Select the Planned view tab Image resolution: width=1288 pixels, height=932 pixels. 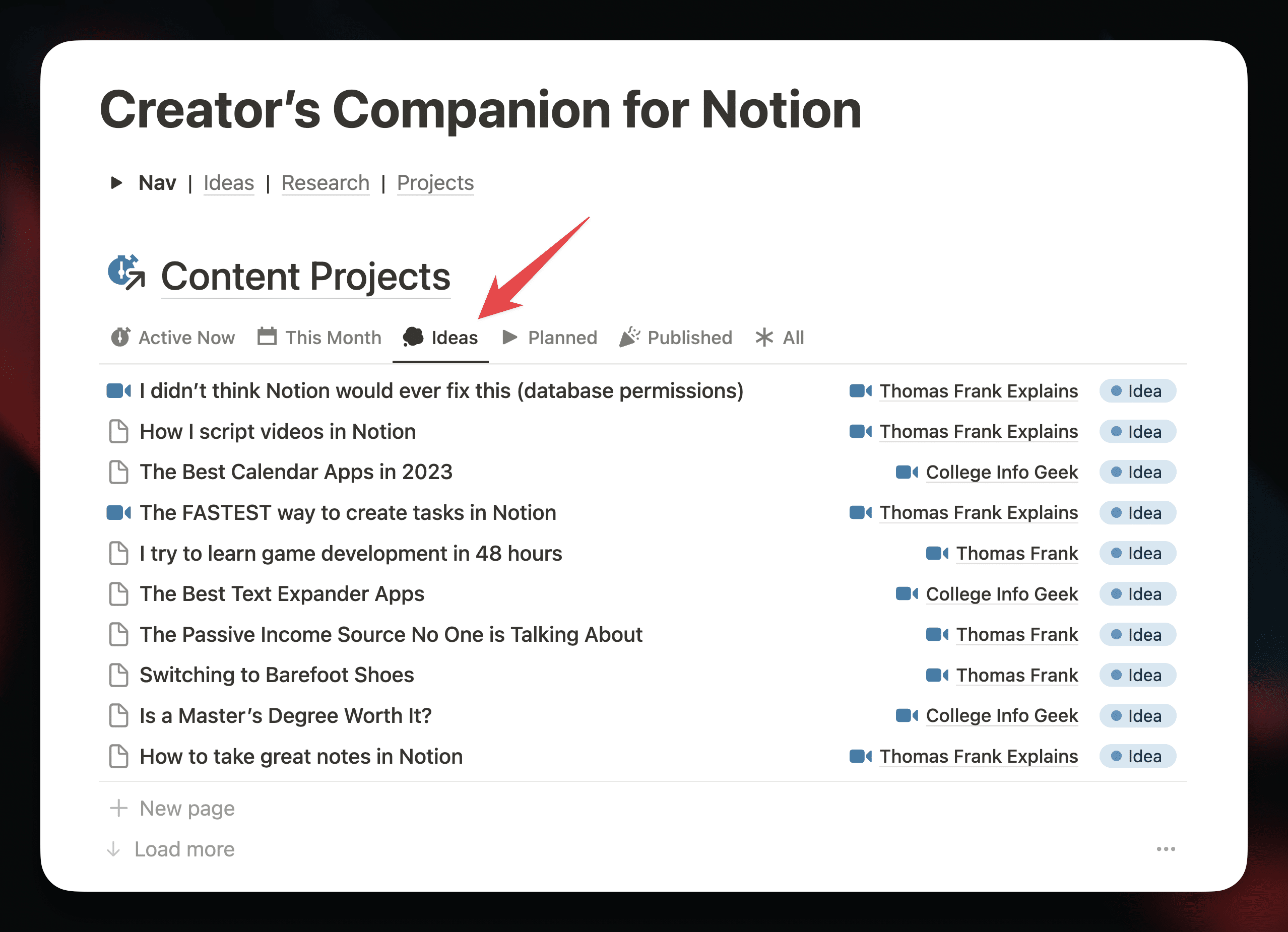click(x=550, y=338)
